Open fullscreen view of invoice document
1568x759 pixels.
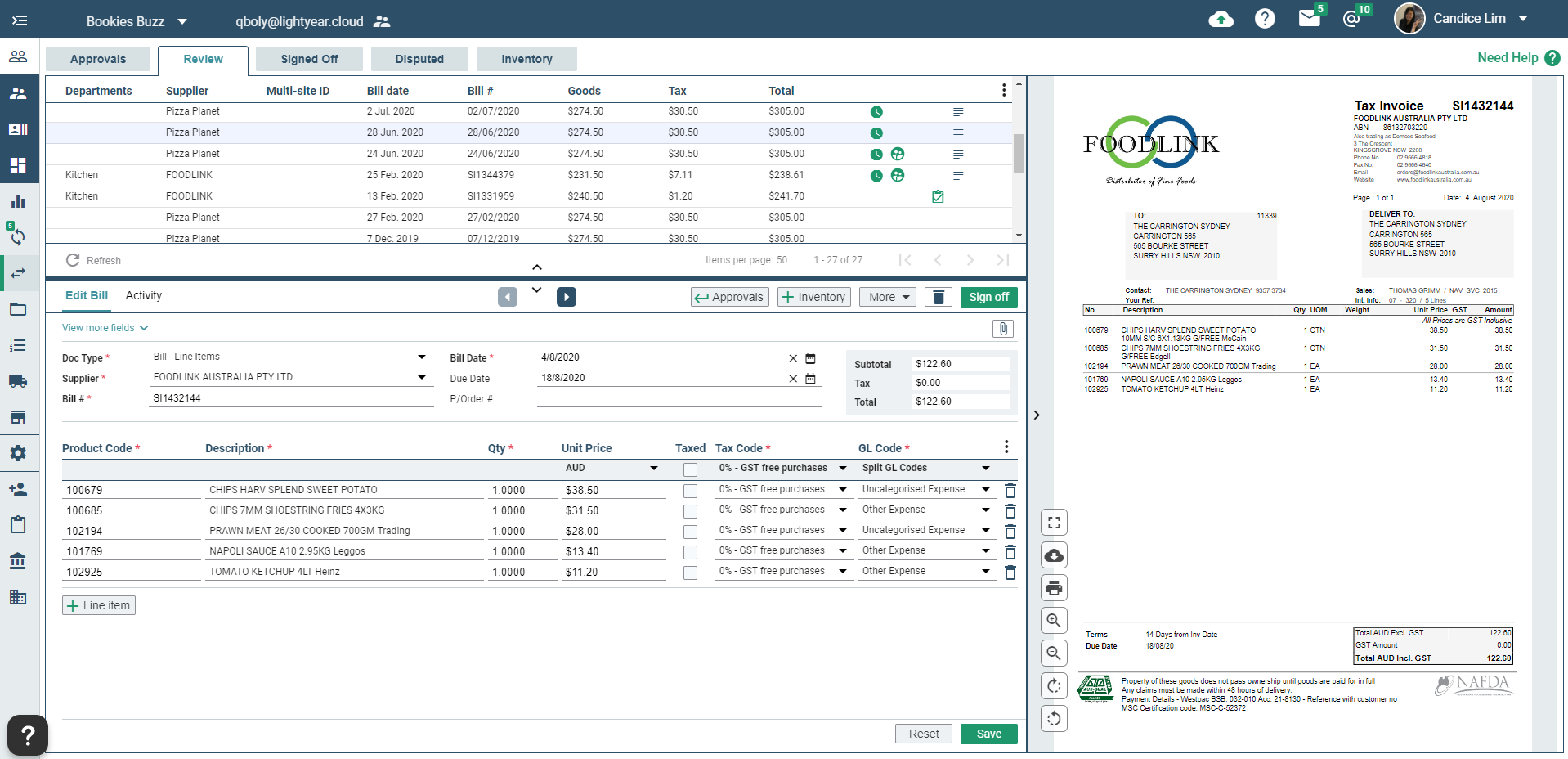coord(1054,523)
